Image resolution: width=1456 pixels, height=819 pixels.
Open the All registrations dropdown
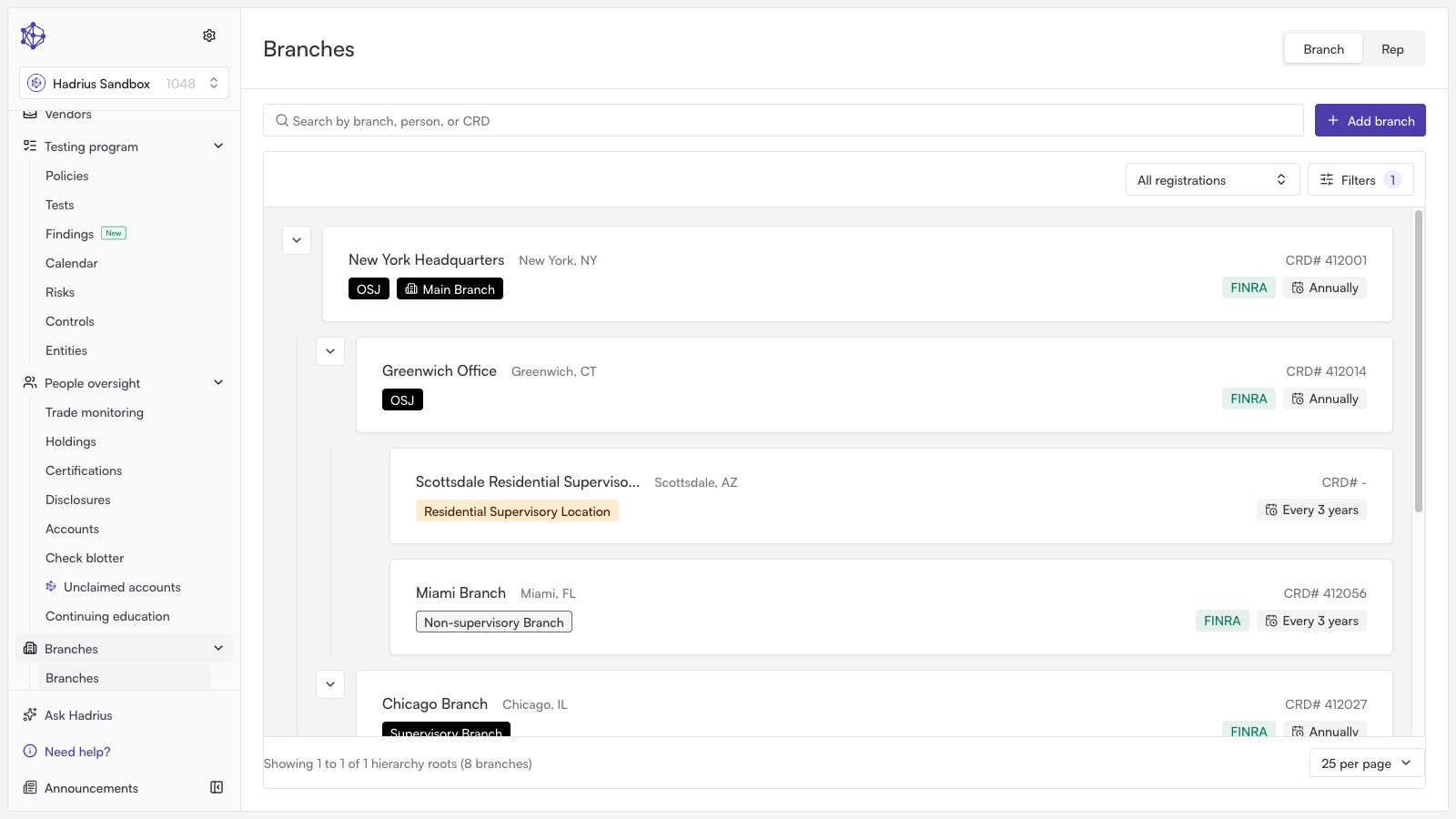click(1212, 179)
